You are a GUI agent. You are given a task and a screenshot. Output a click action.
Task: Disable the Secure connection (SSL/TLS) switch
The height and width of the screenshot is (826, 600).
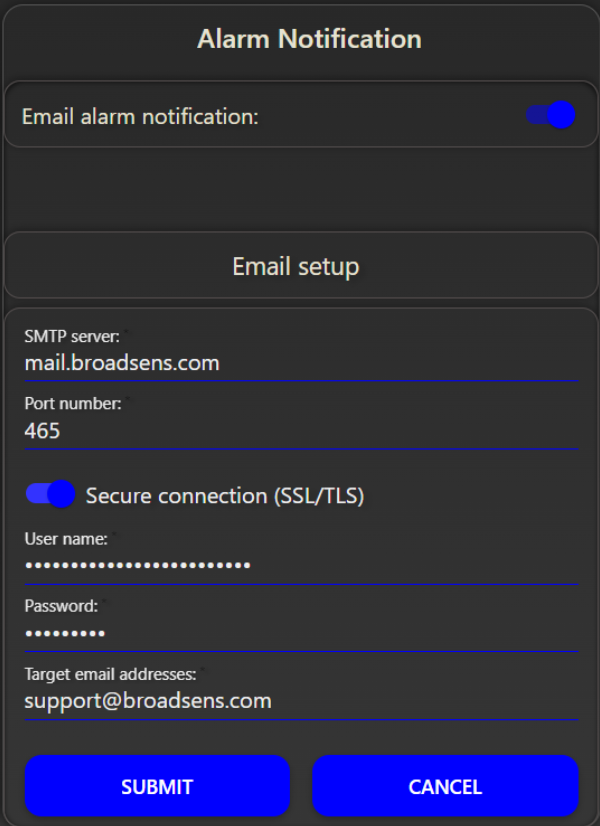click(x=50, y=494)
